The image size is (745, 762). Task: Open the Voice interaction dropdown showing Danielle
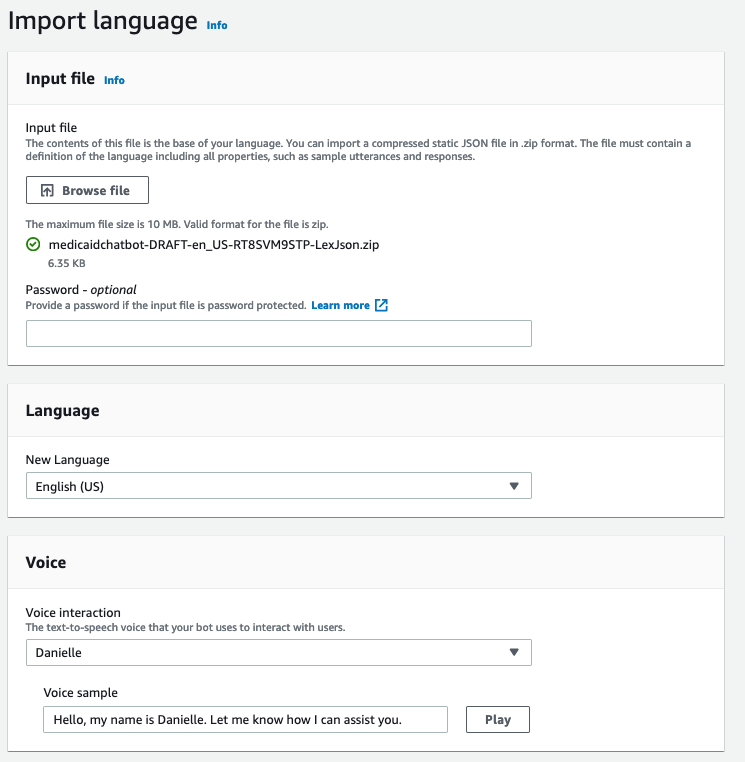[x=279, y=652]
